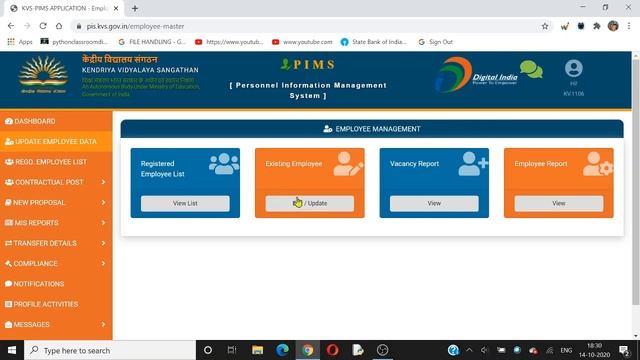
Task: Open the Apps bookmark shortcut
Action: pyautogui.click(x=20, y=42)
